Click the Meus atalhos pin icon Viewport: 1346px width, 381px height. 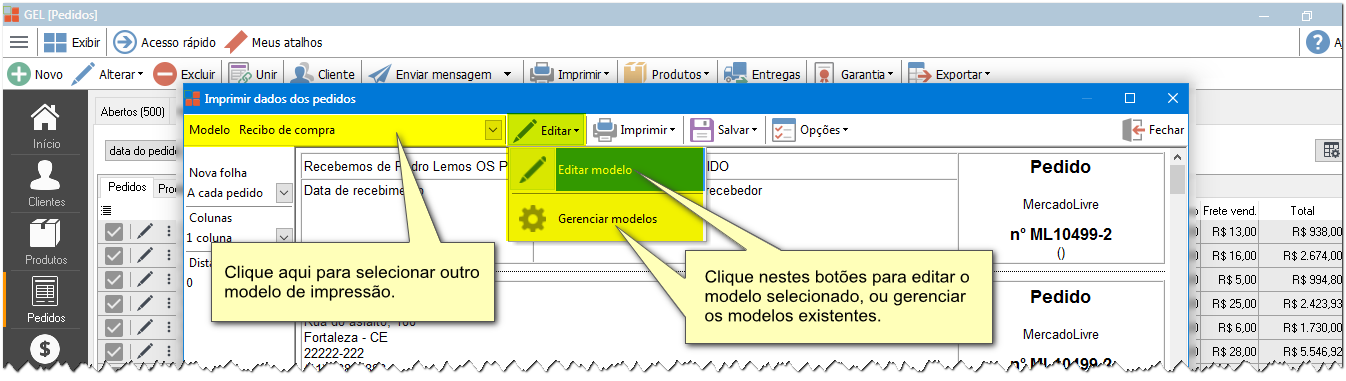tap(236, 42)
